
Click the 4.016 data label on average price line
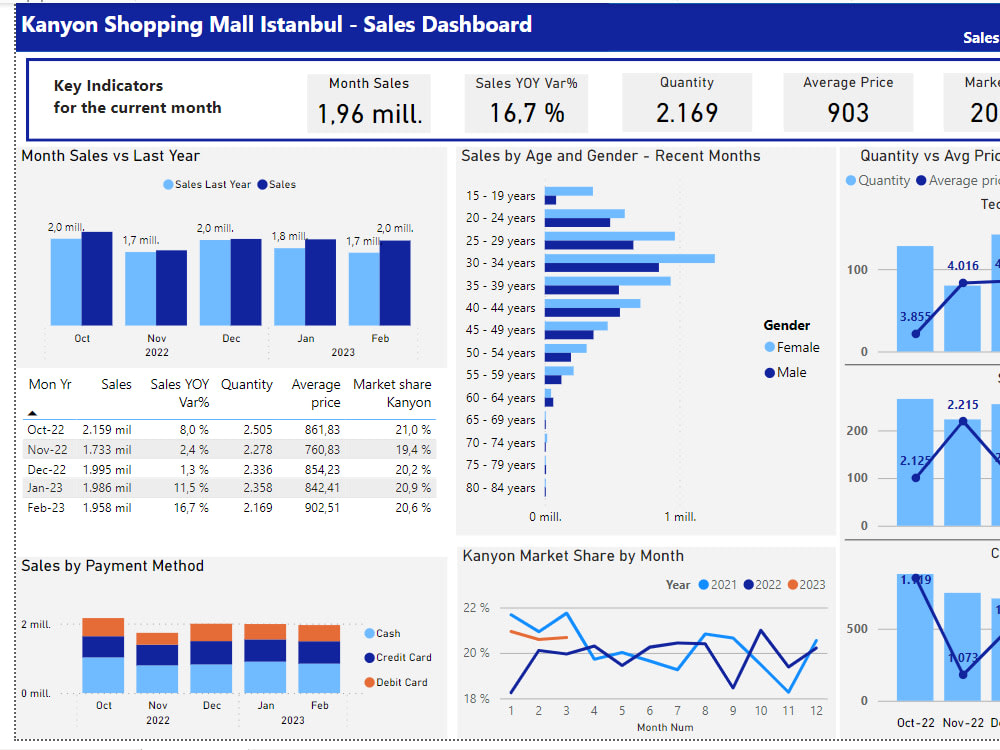coord(962,265)
